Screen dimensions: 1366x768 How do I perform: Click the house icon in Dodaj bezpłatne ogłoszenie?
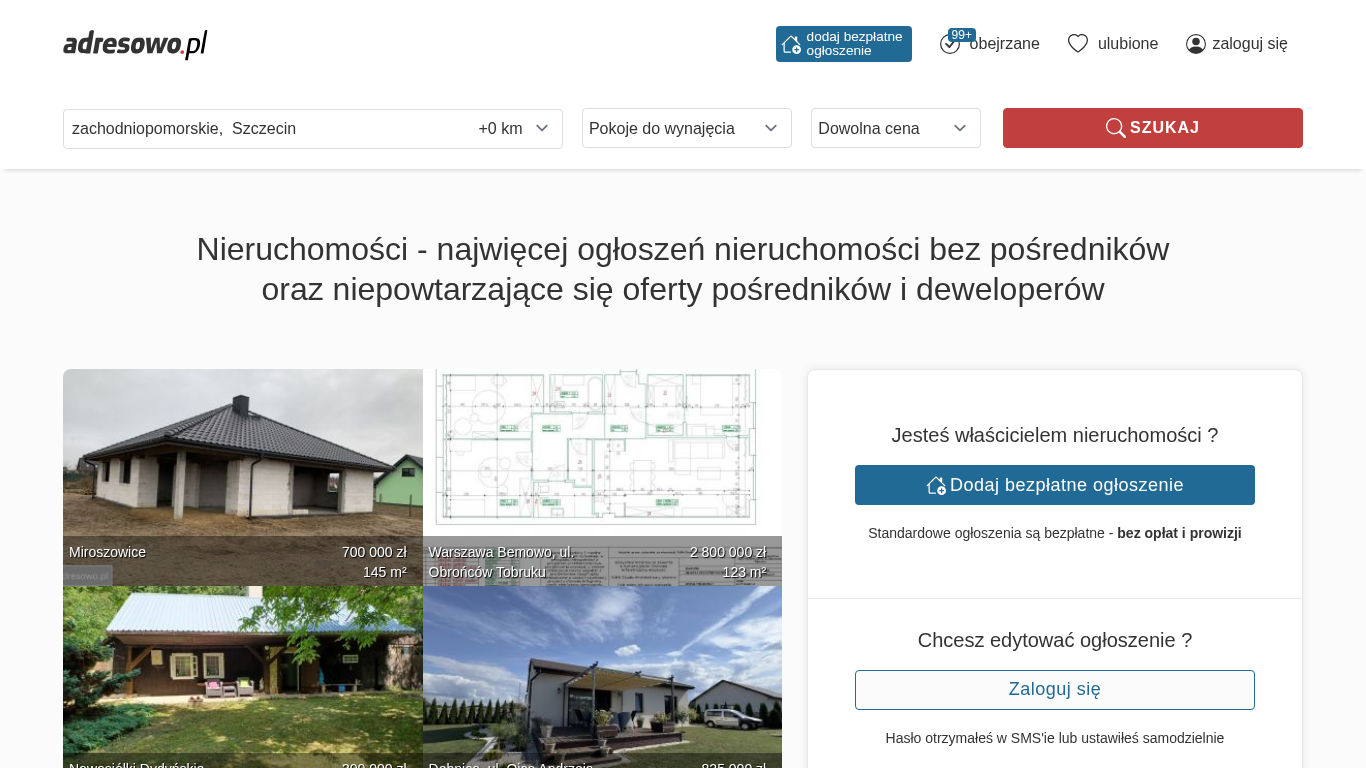click(936, 485)
